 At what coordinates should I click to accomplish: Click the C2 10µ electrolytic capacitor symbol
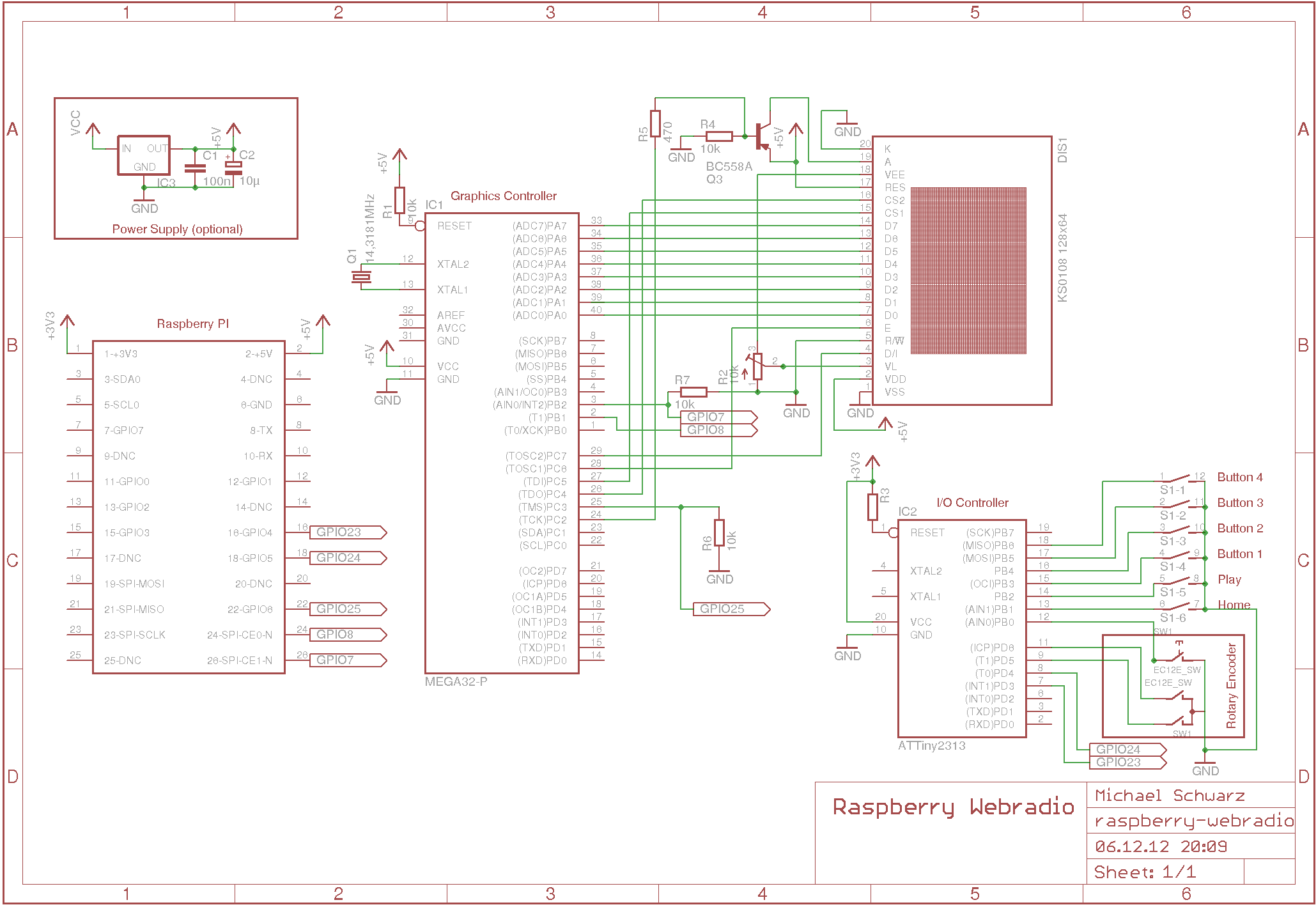[x=233, y=167]
